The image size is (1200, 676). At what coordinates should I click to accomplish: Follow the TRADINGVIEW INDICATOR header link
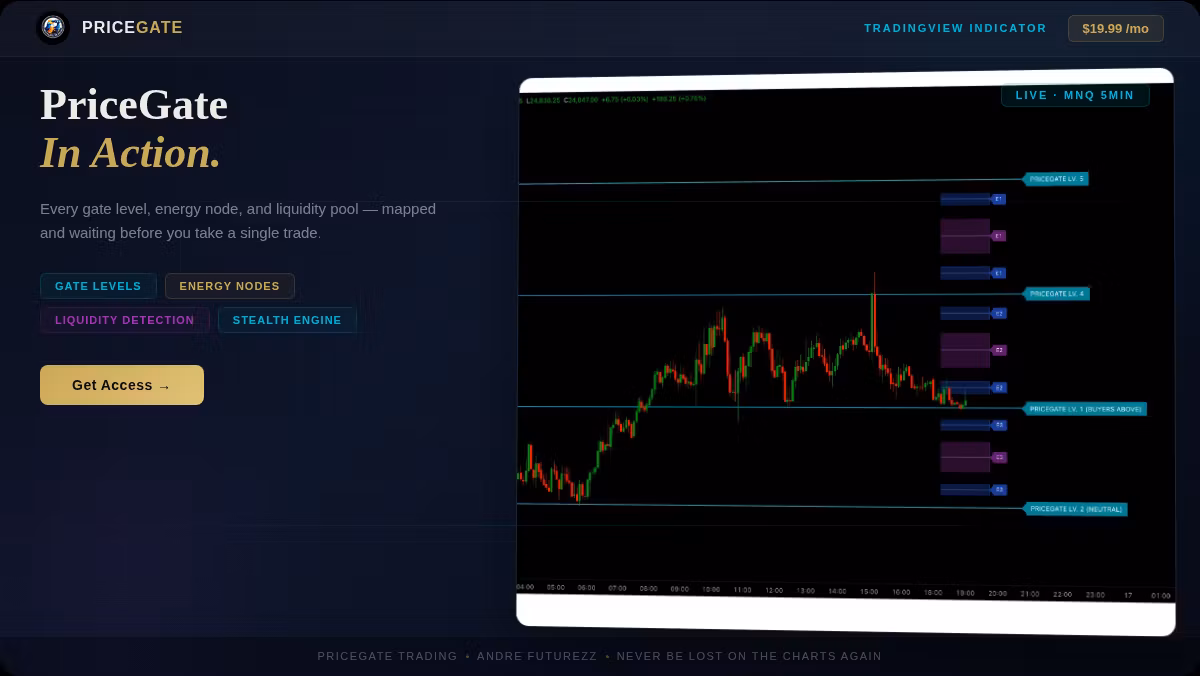point(955,28)
